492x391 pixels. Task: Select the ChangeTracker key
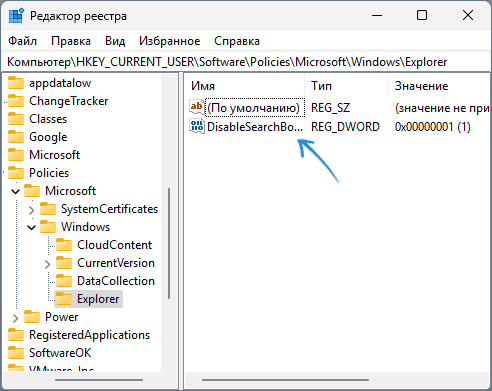(69, 101)
